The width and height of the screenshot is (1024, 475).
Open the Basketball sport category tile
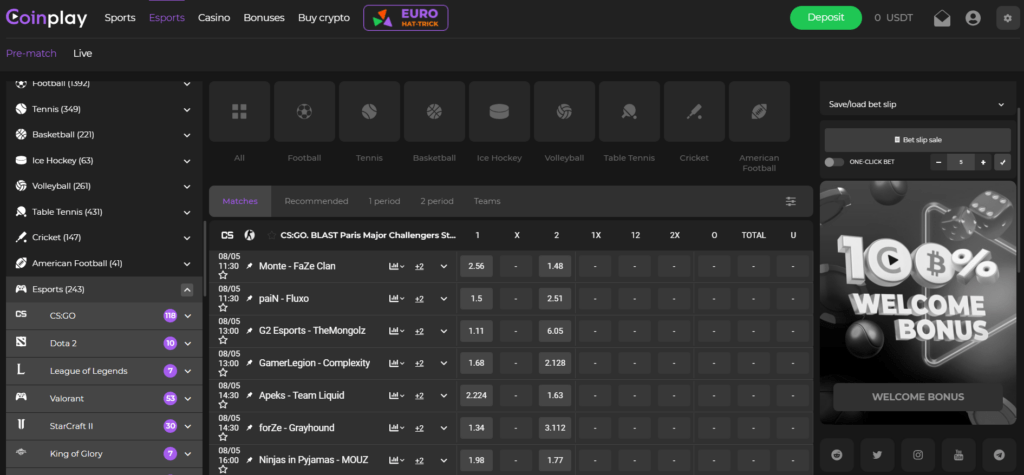tap(434, 112)
